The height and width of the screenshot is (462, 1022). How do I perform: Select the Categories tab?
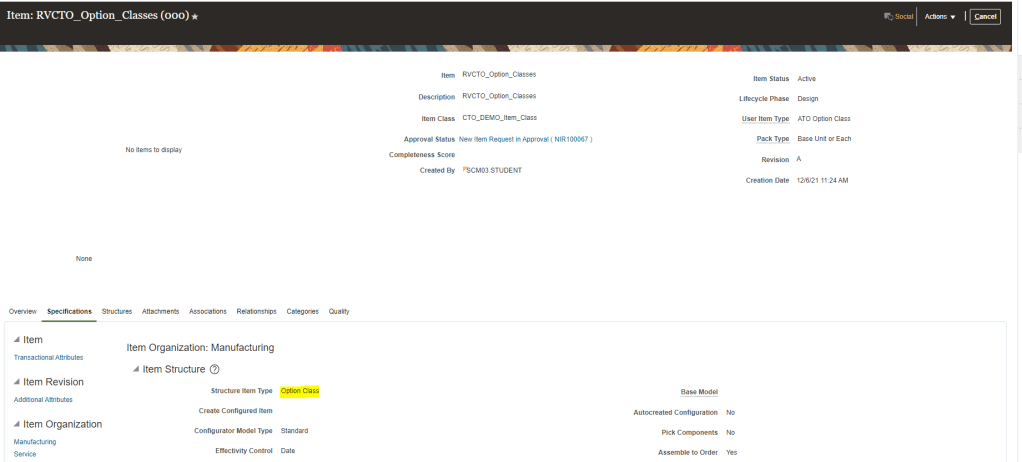click(302, 311)
